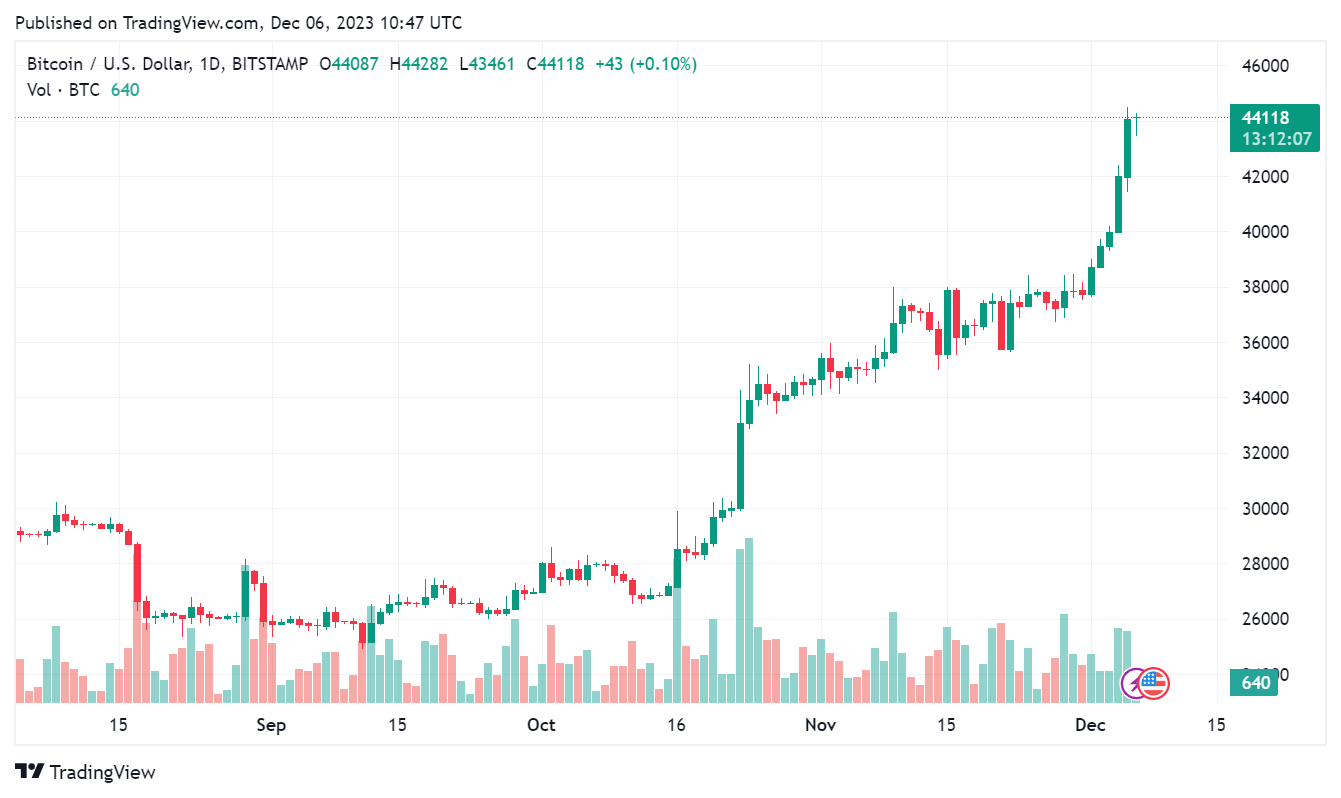Click the Sep label on time axis
Viewport: 1341px width, 798px height.
(271, 725)
